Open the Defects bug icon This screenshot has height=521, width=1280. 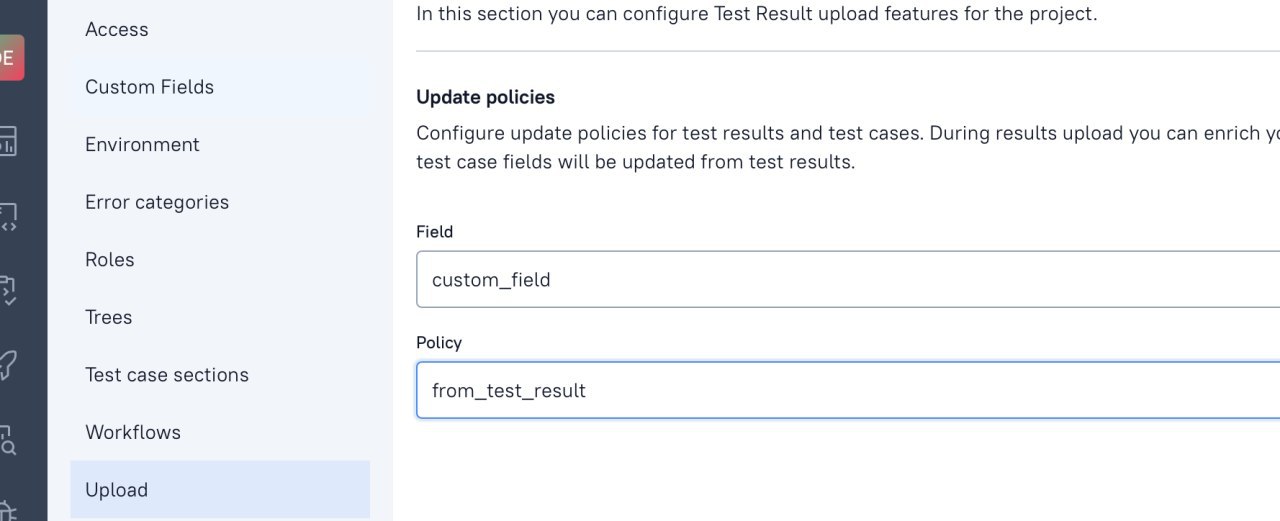coord(8,508)
